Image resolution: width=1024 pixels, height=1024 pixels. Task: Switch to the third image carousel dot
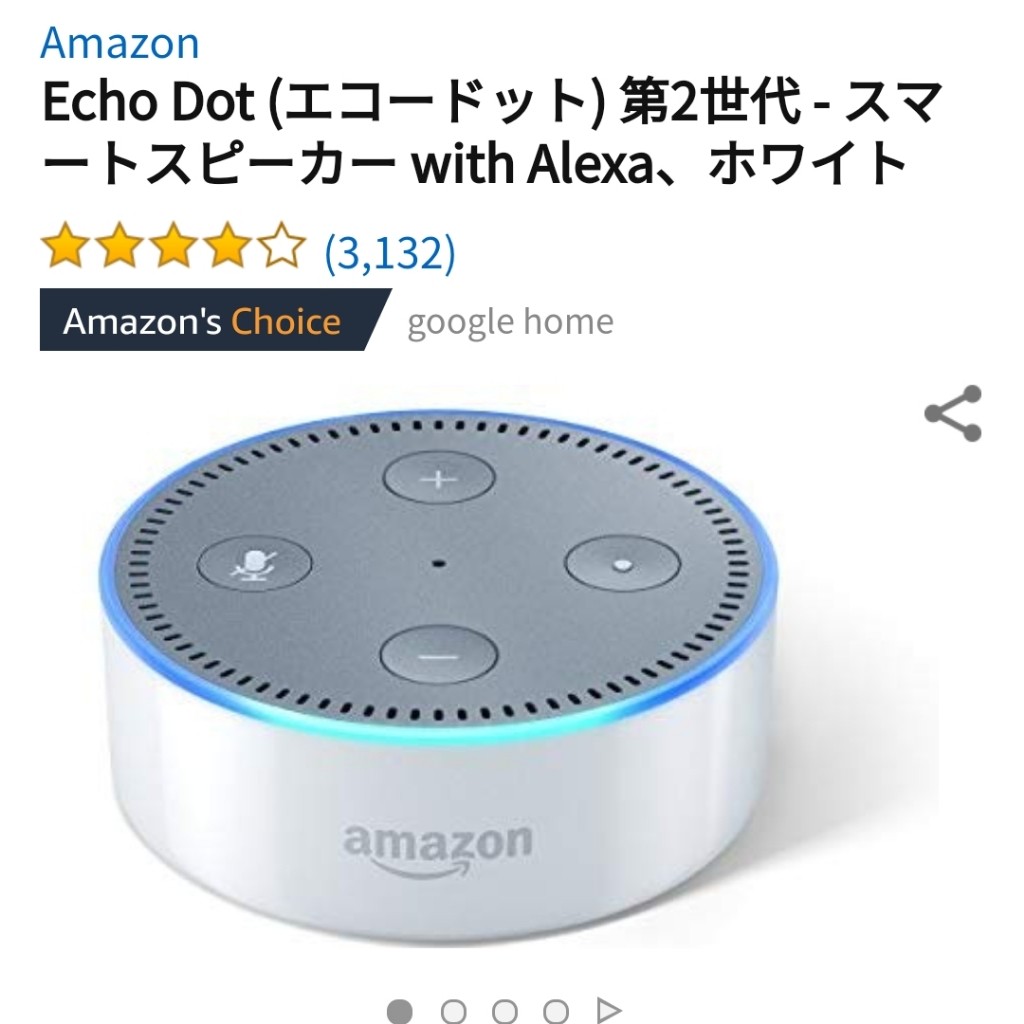pos(505,1011)
